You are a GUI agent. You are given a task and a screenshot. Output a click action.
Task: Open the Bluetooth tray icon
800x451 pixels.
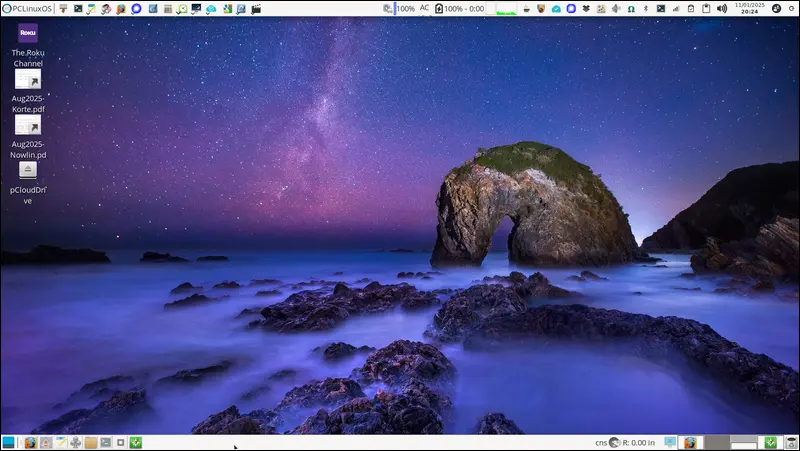coord(645,9)
